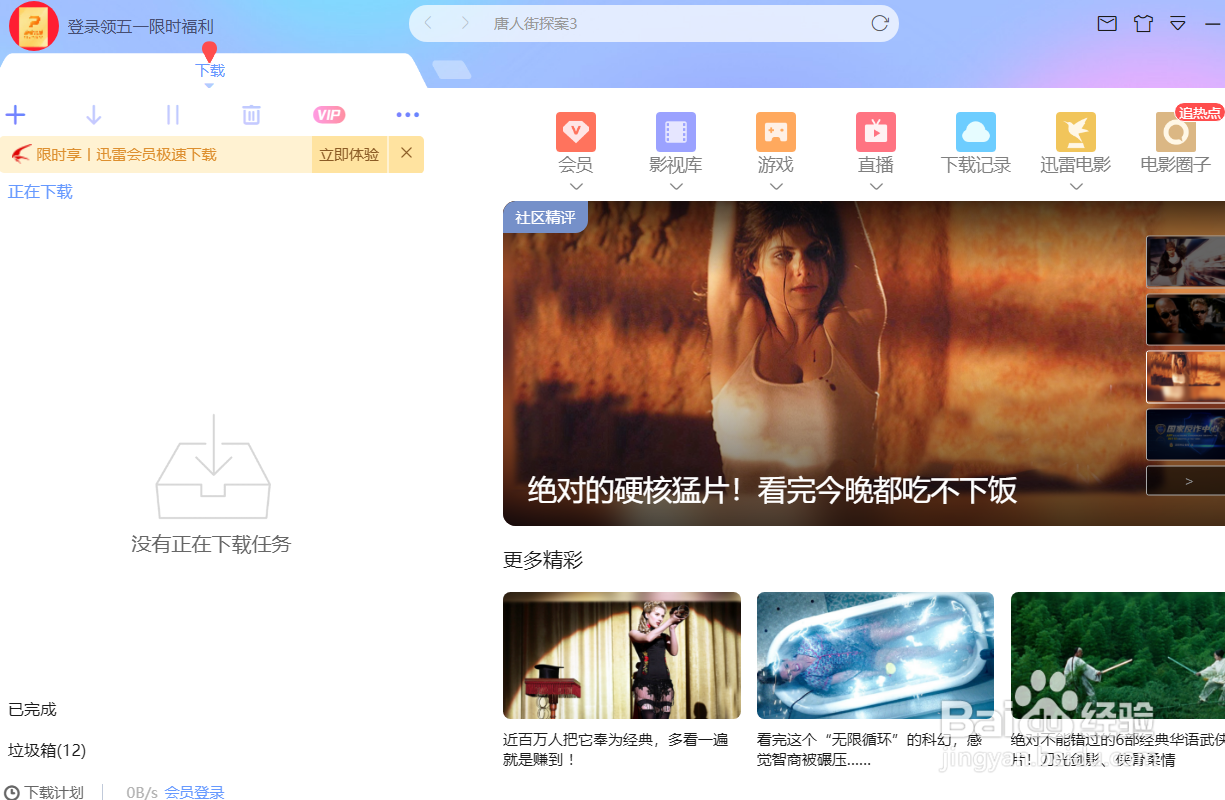Expand the dropdown under 影视库
1225x800 pixels.
point(676,186)
